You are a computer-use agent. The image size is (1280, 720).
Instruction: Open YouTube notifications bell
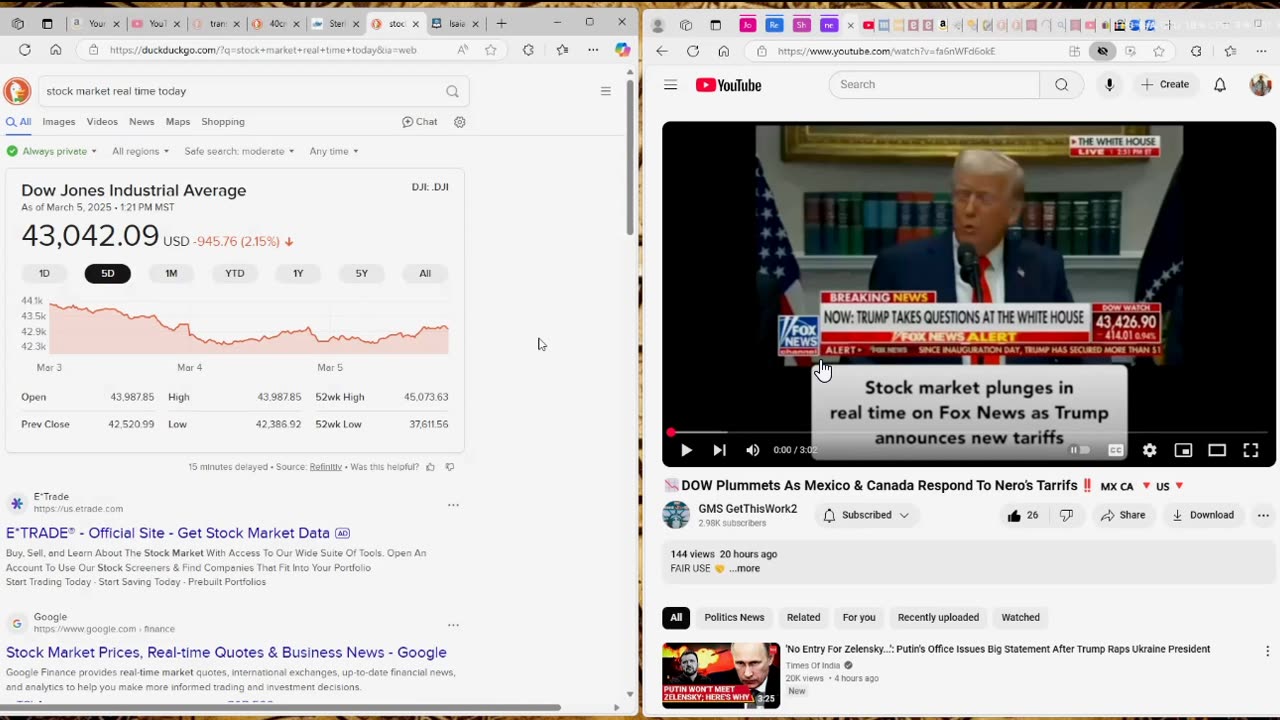click(1220, 85)
